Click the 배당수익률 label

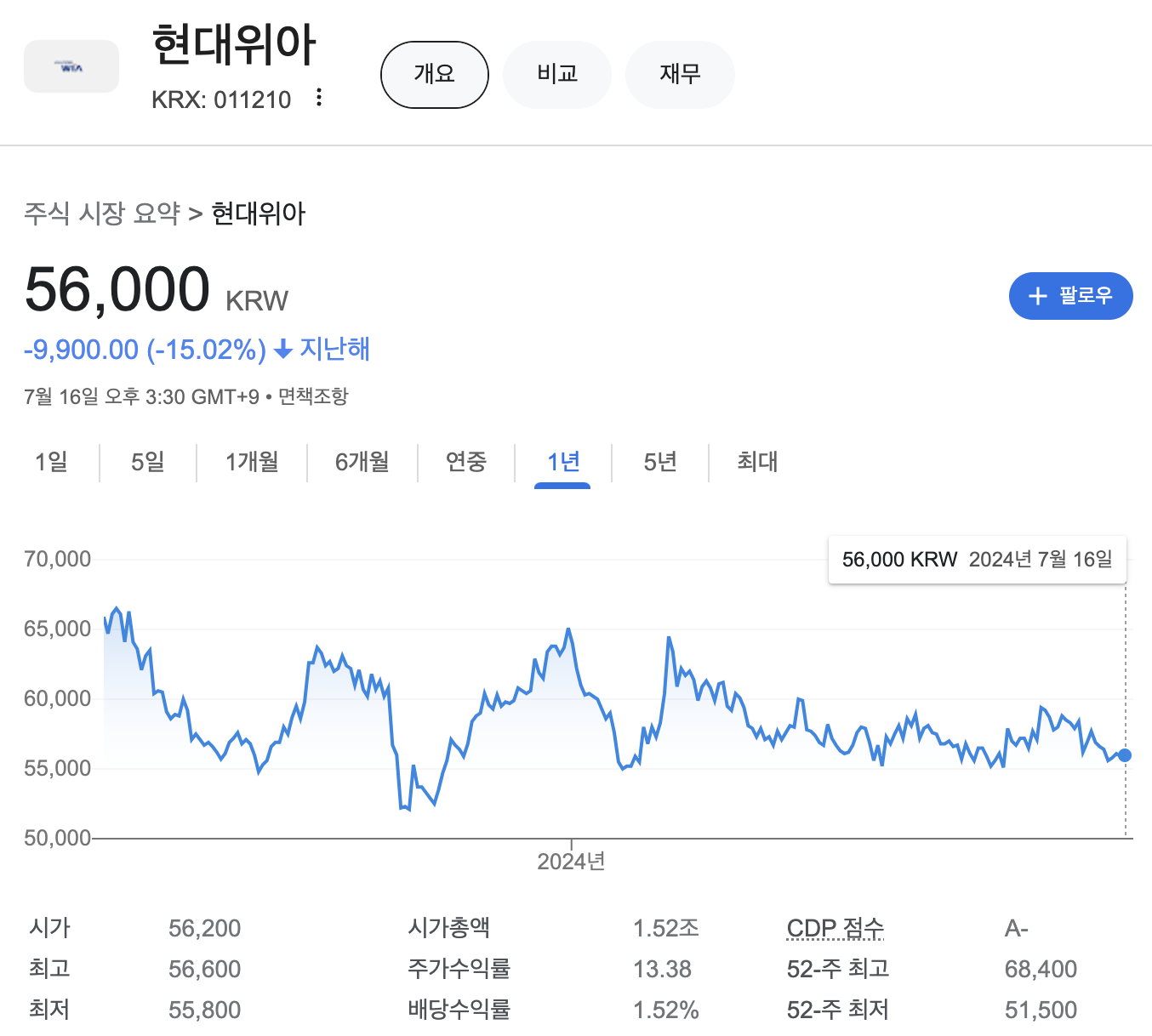(459, 1010)
